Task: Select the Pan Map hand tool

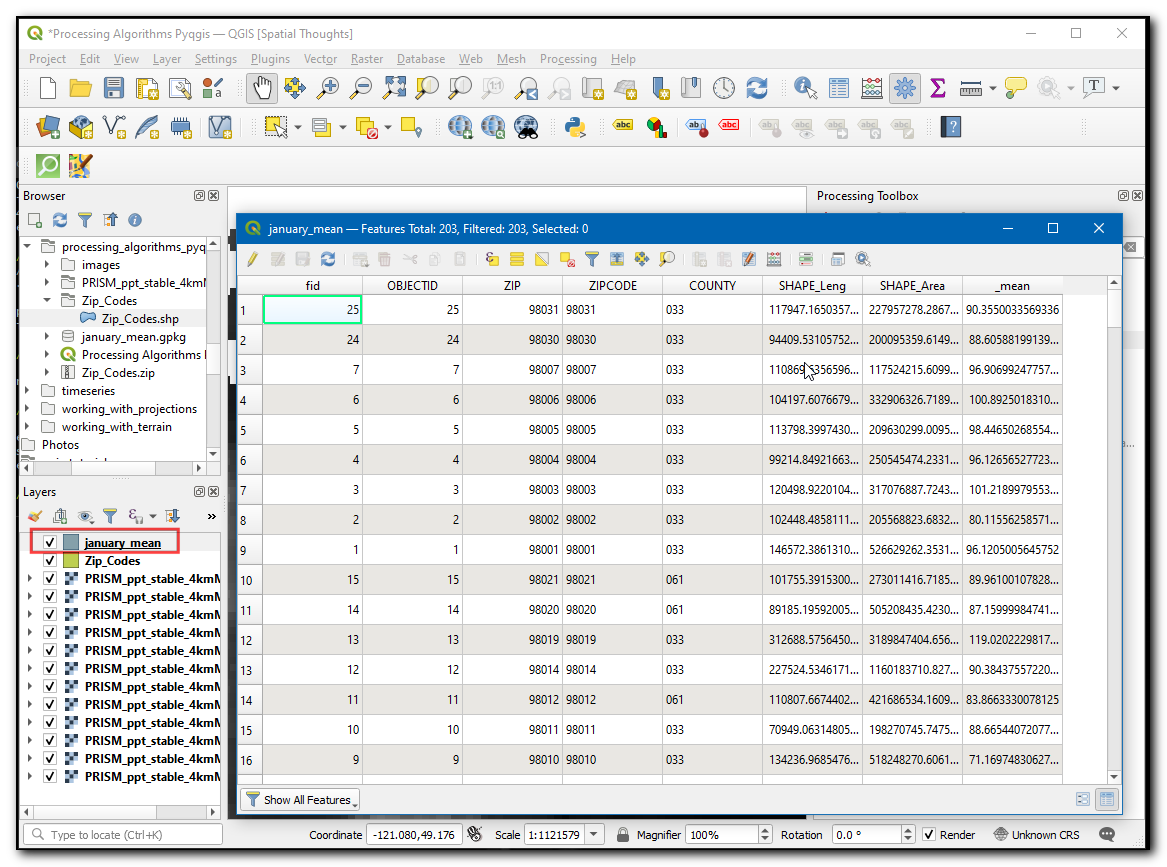Action: point(261,88)
